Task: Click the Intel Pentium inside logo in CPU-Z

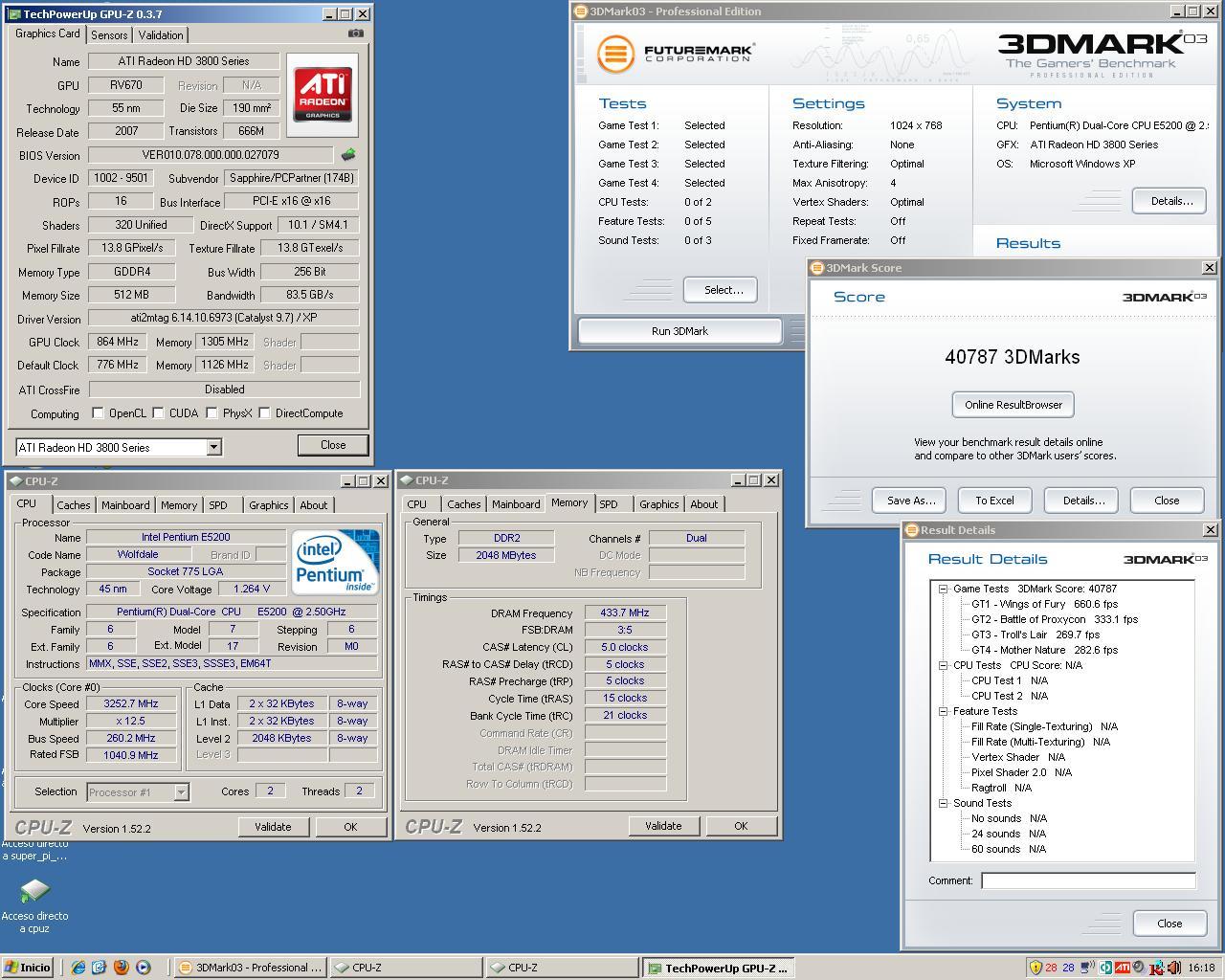Action: (336, 561)
